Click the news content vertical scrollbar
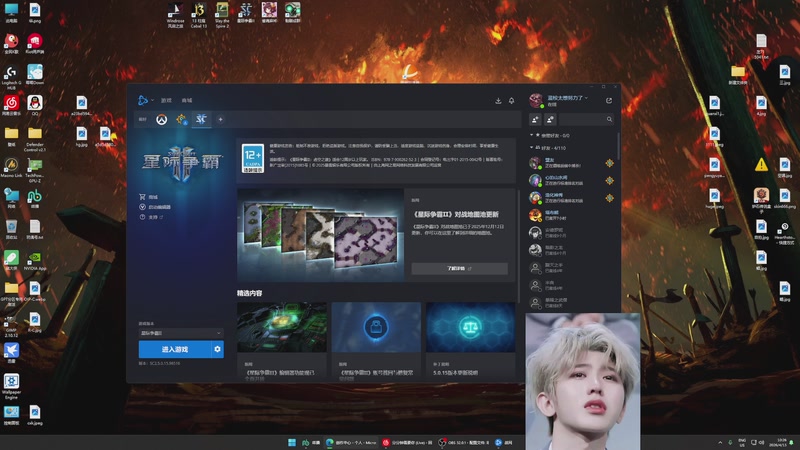 (518, 245)
